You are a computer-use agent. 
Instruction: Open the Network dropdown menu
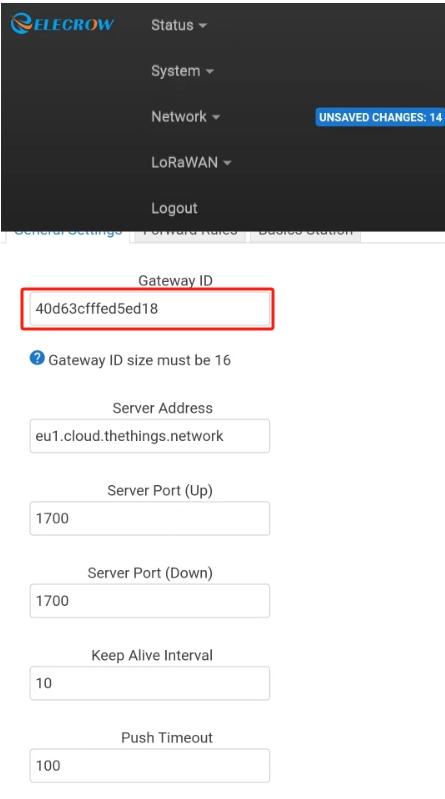coord(186,117)
